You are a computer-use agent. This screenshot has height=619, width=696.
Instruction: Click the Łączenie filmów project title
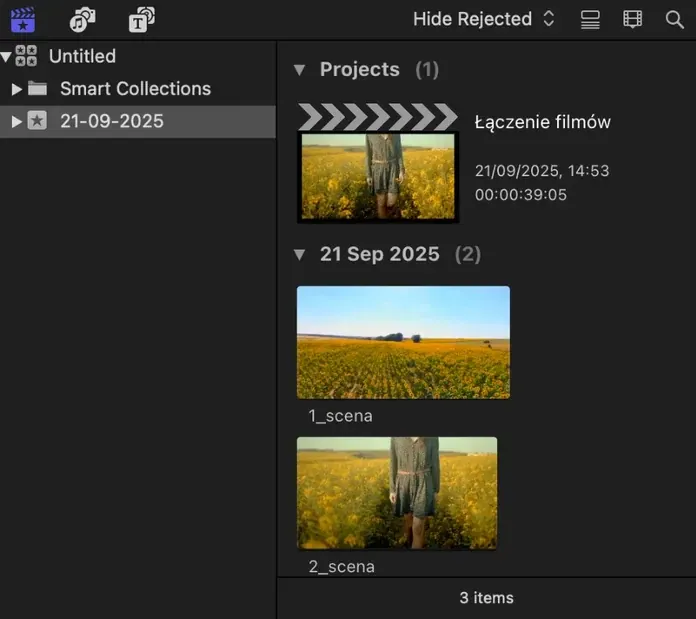pyautogui.click(x=543, y=122)
